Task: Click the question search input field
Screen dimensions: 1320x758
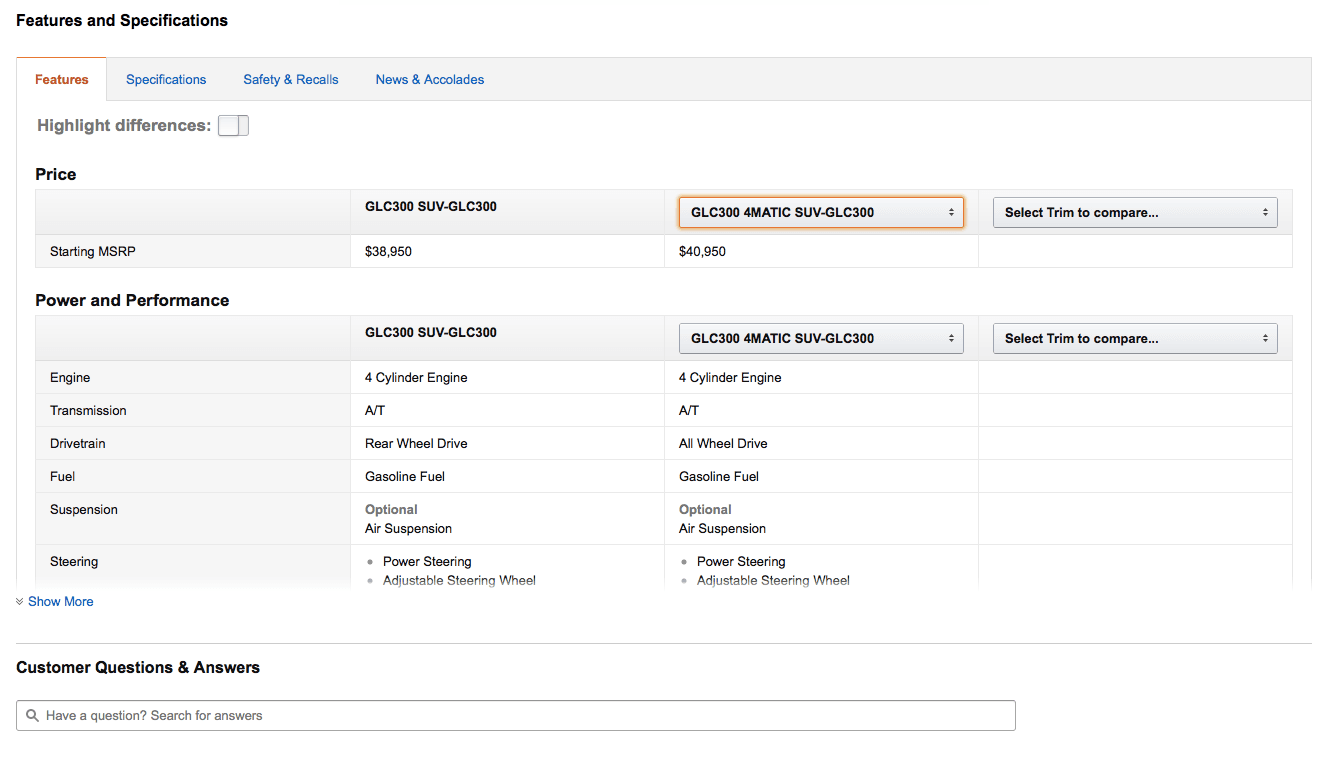Action: [516, 716]
